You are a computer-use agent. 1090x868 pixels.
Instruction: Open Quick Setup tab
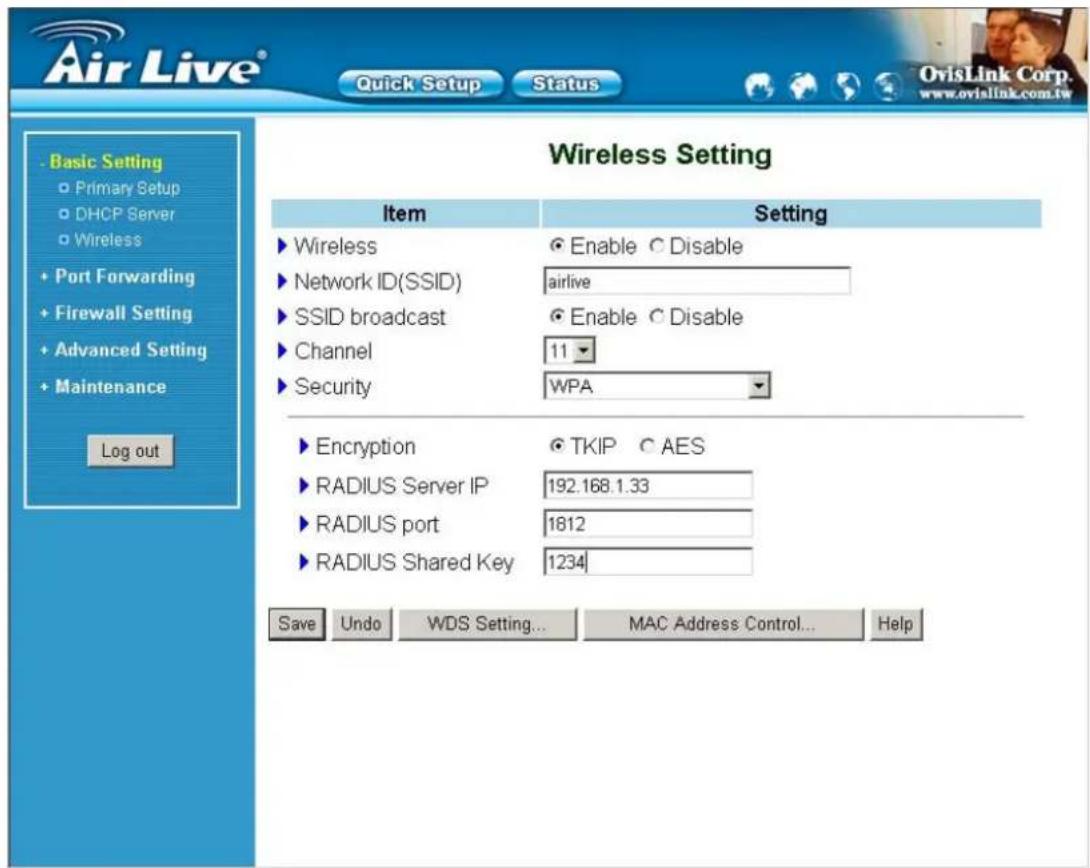coord(419,84)
